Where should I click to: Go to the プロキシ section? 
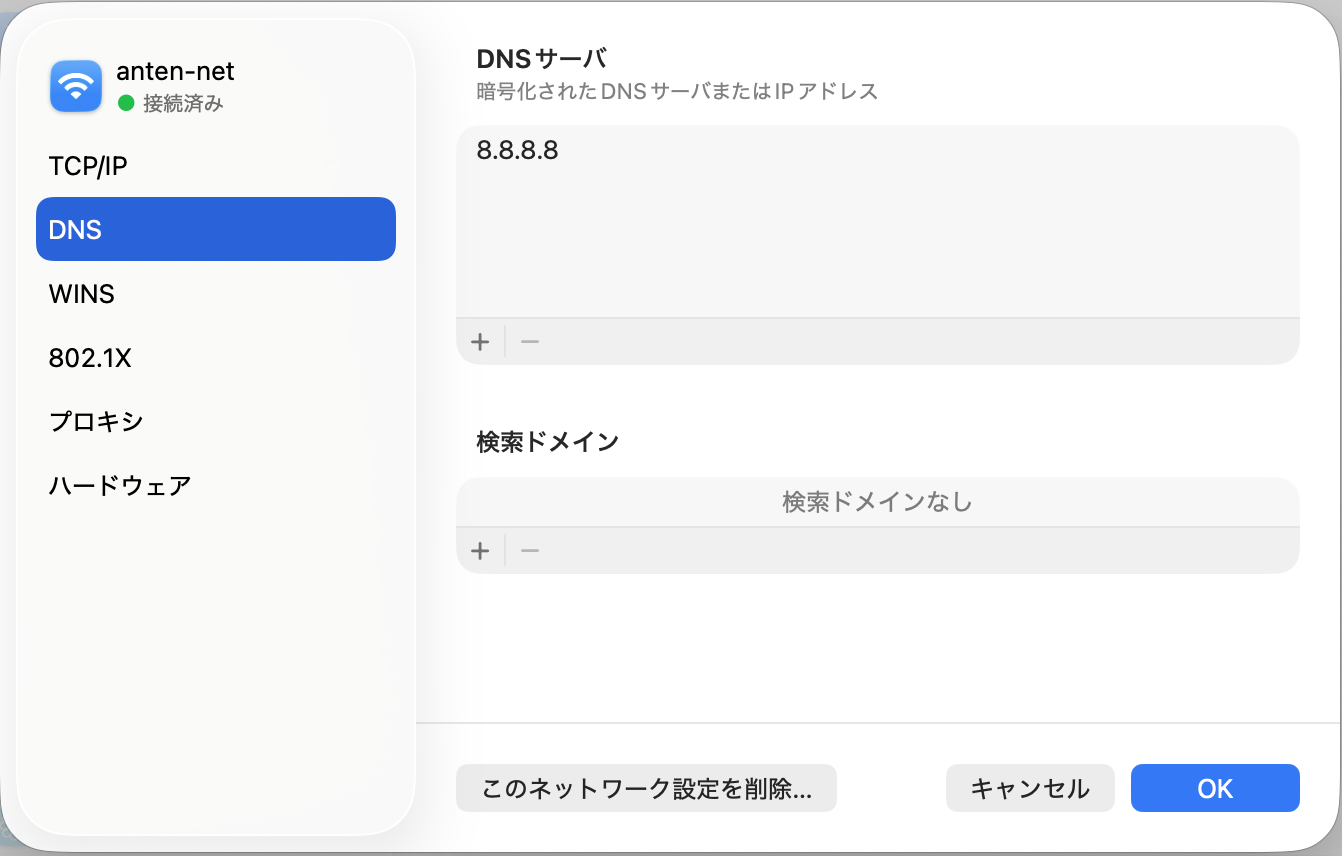pos(96,422)
